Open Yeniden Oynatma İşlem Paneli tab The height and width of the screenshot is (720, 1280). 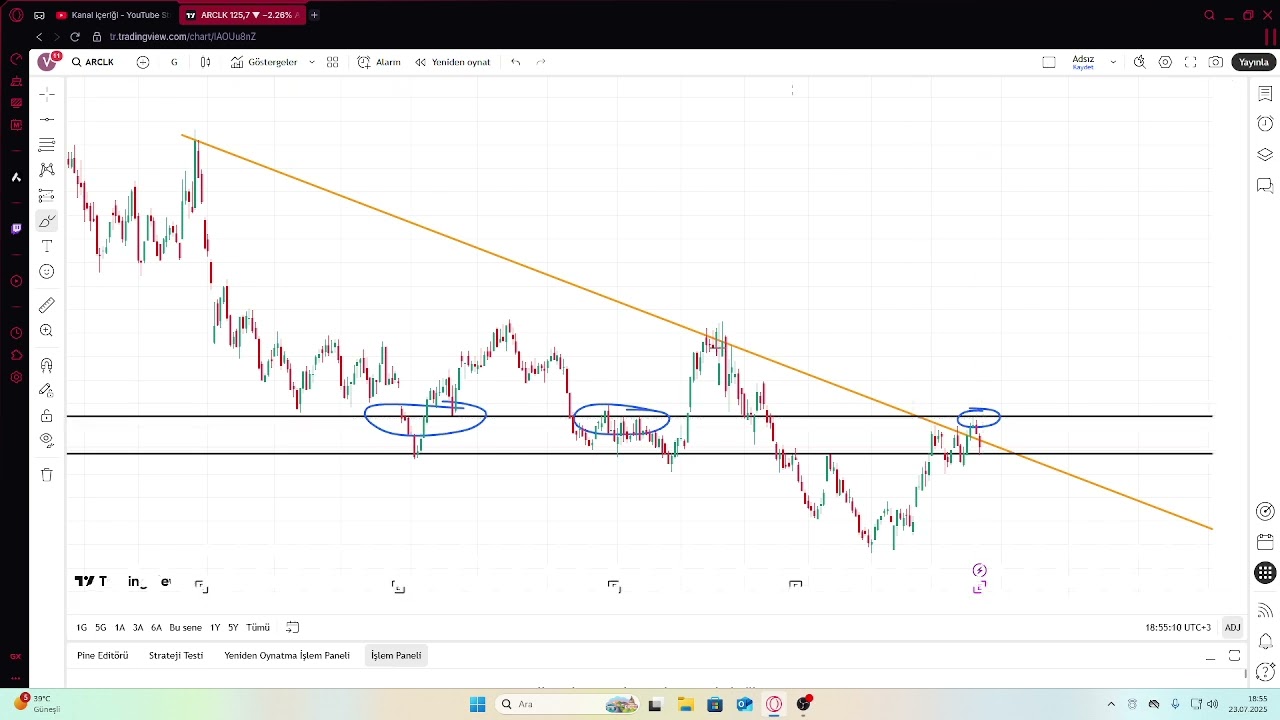coord(287,656)
